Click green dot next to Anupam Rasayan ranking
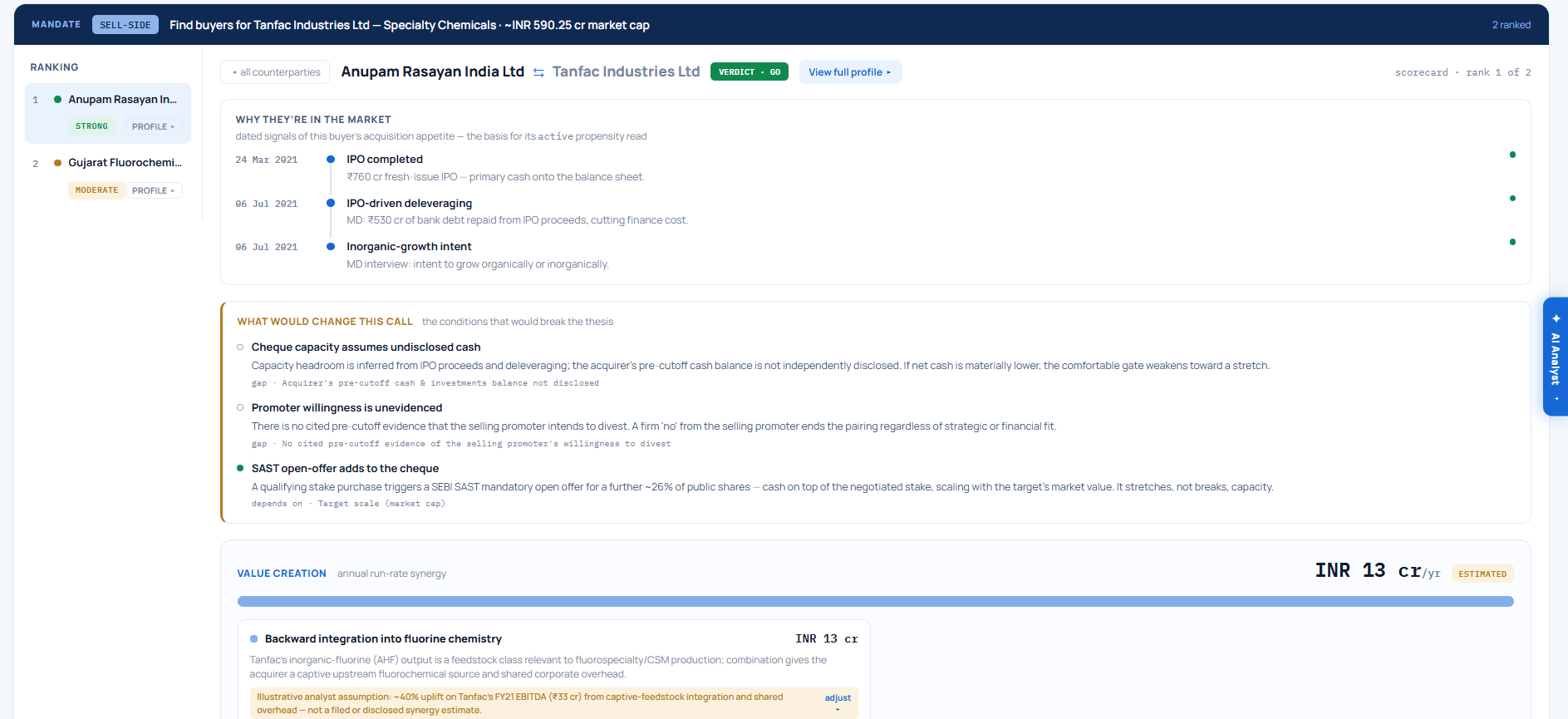Viewport: 1568px width, 719px height. click(x=57, y=99)
